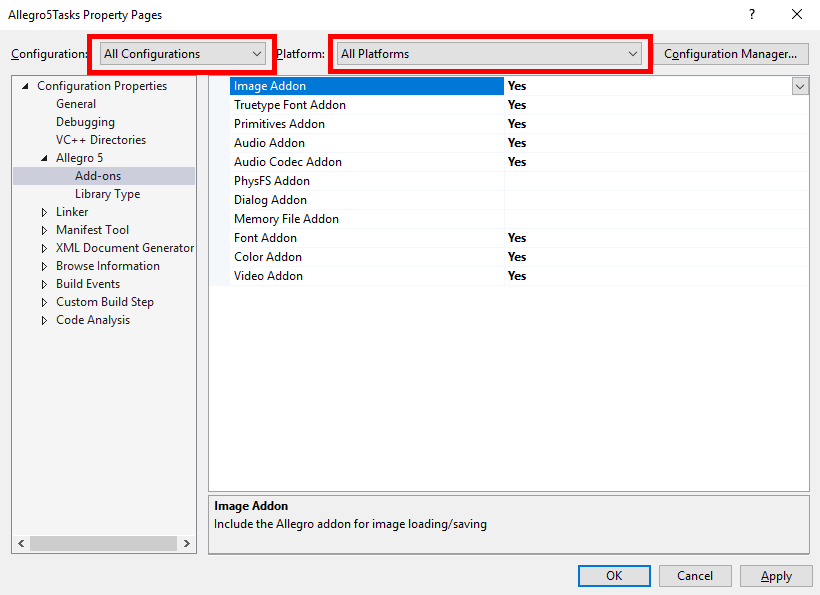Expand the Code Analysis node
The image size is (820, 595).
click(x=44, y=321)
